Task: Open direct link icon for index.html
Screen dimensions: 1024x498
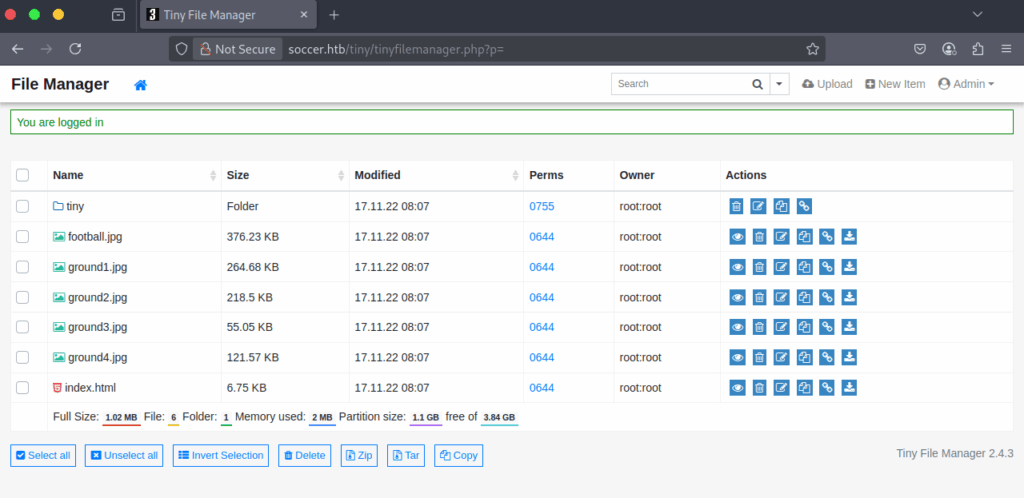Action: click(x=827, y=388)
